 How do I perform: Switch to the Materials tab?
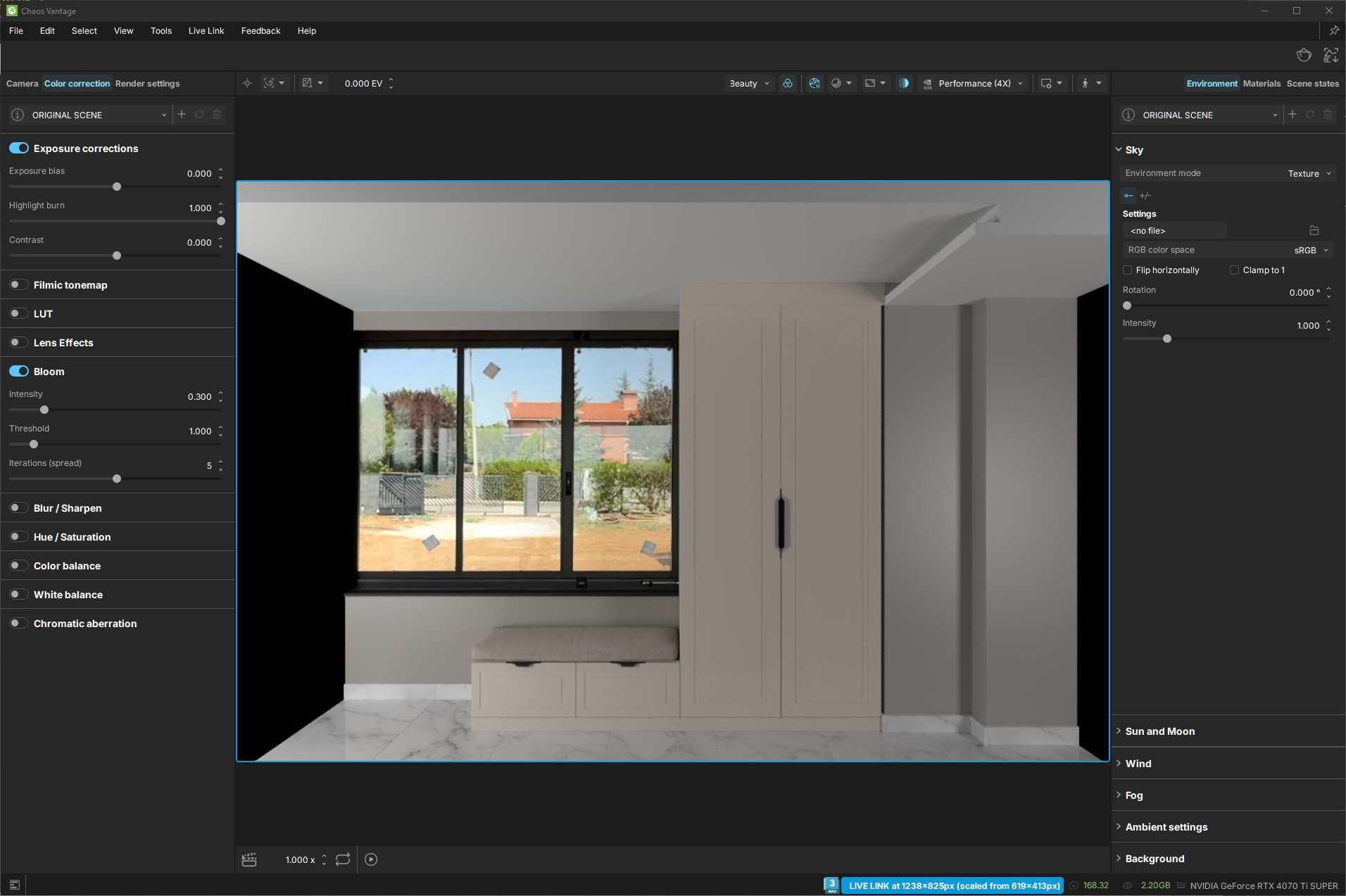(1262, 84)
